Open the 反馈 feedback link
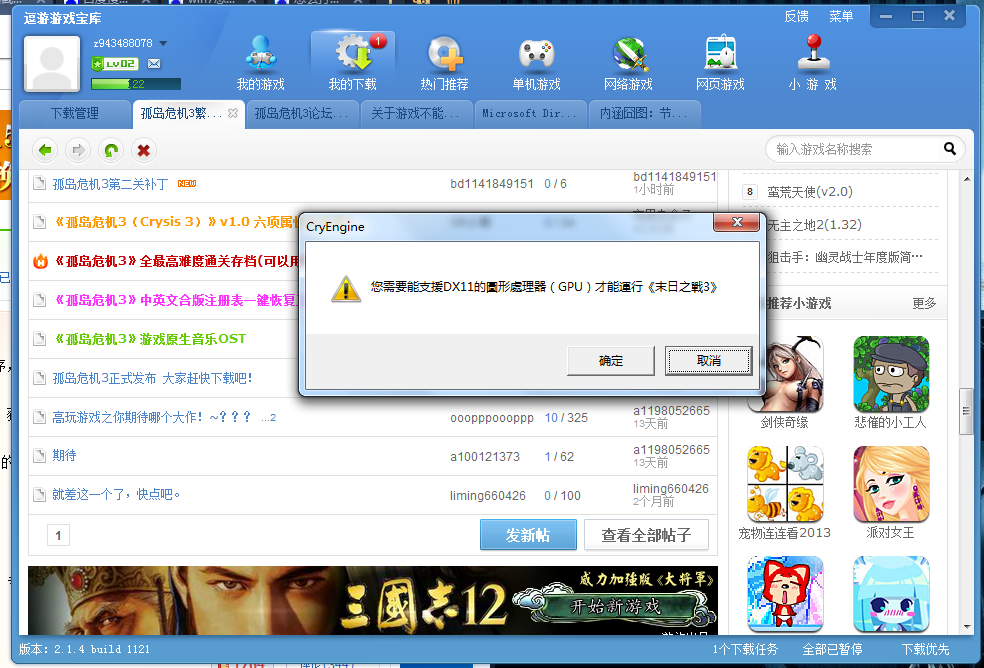 tap(796, 16)
